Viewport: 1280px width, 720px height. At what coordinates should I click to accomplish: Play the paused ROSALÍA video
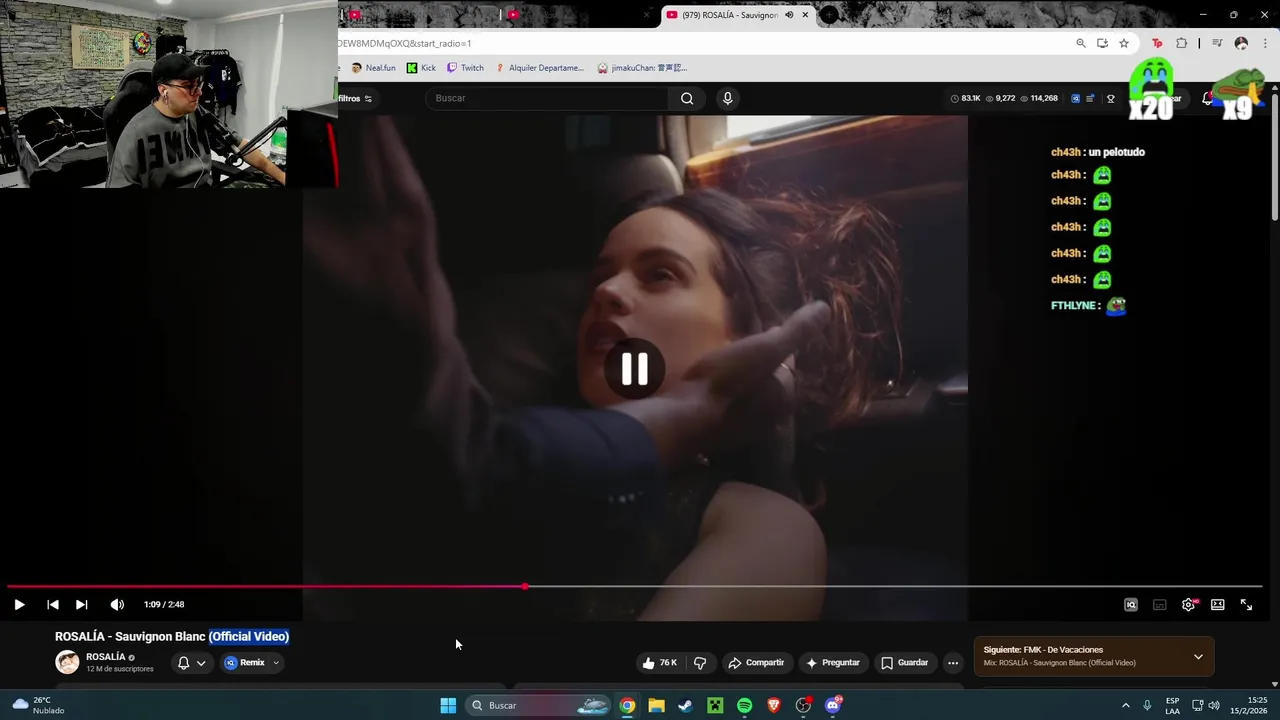tap(19, 604)
